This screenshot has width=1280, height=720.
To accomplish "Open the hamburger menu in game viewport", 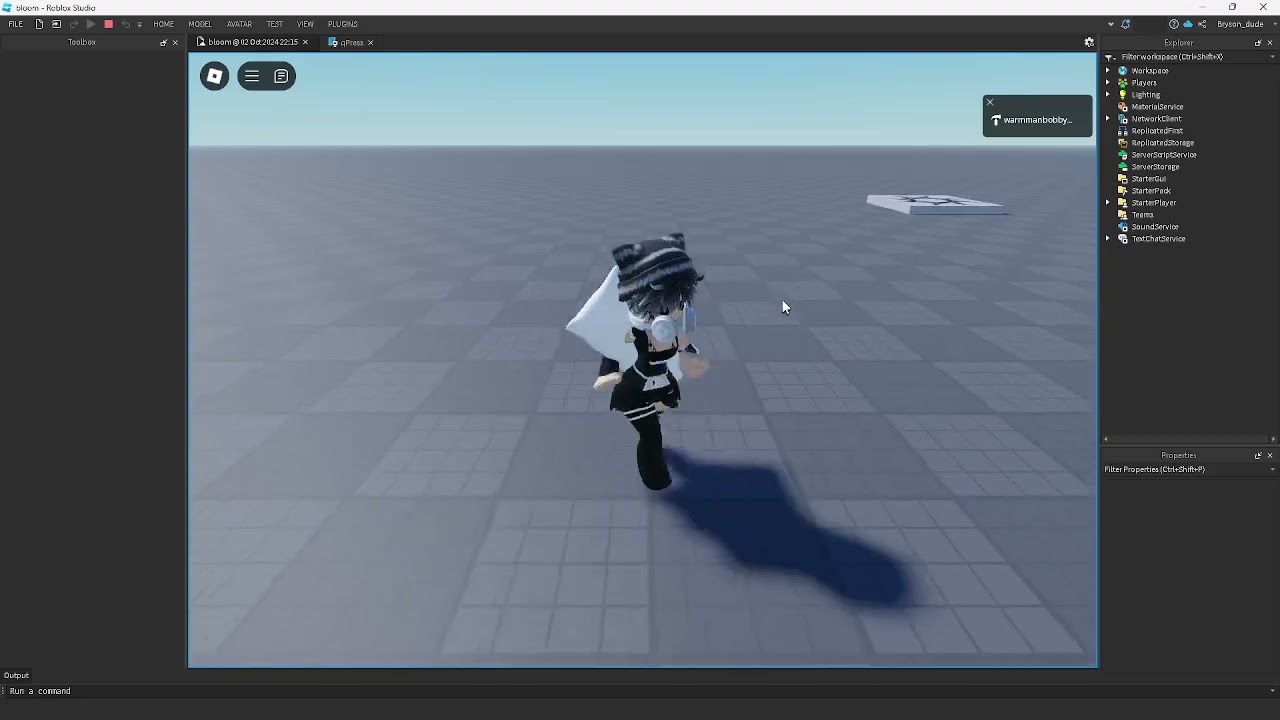I will [x=252, y=76].
